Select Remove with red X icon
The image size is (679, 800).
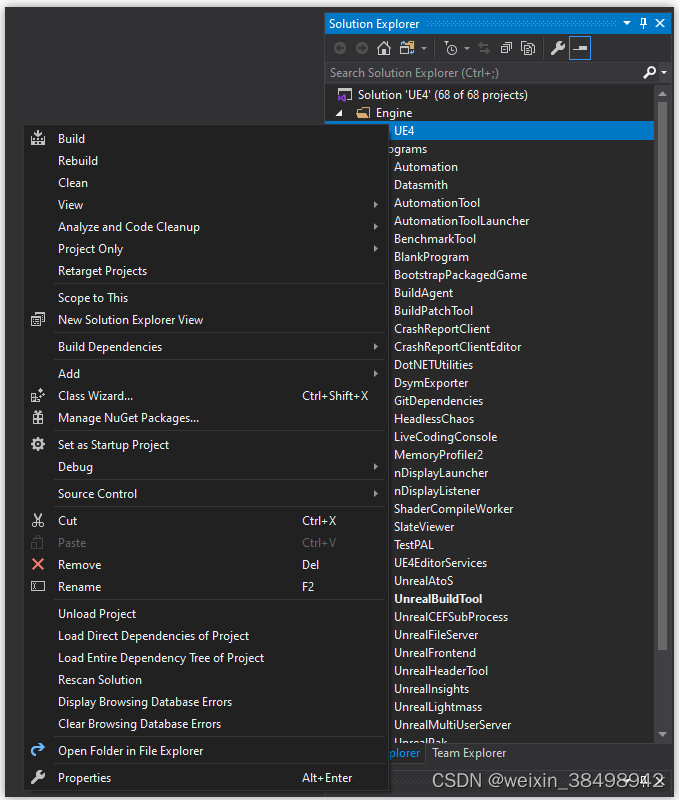point(206,565)
